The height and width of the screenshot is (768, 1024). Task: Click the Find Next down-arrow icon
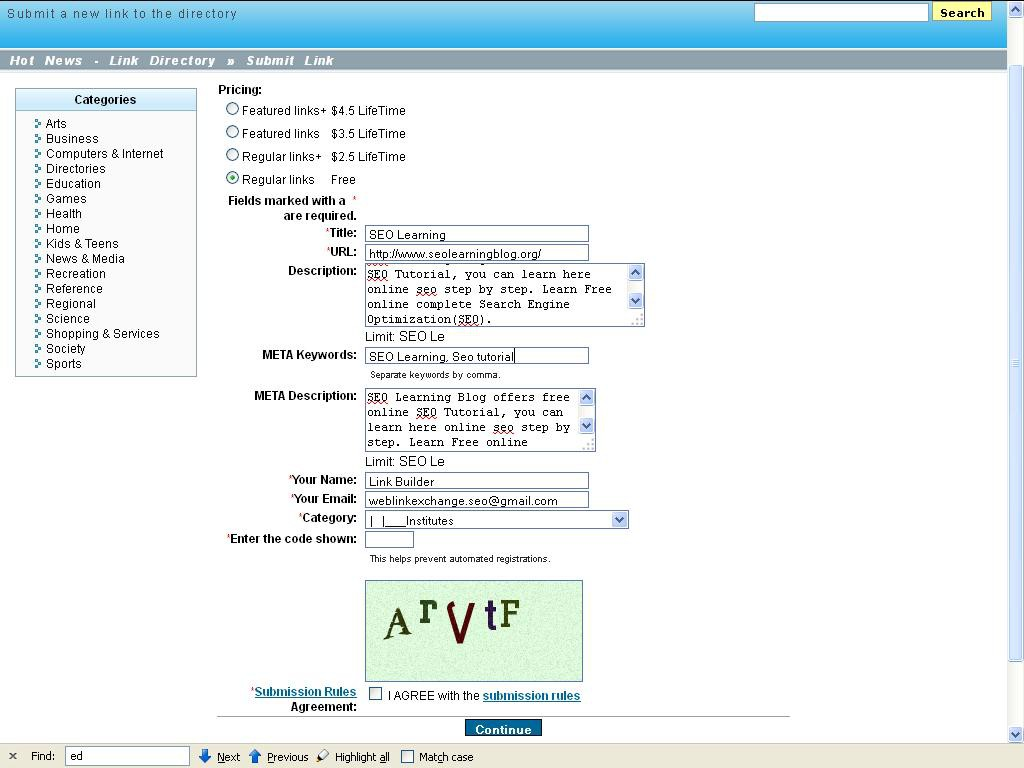[205, 756]
